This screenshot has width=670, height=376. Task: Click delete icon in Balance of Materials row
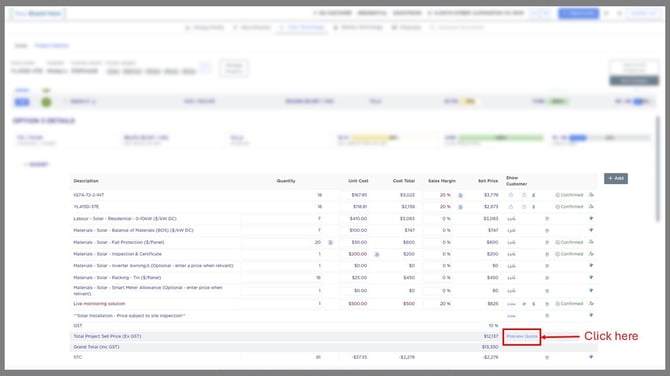(x=547, y=231)
